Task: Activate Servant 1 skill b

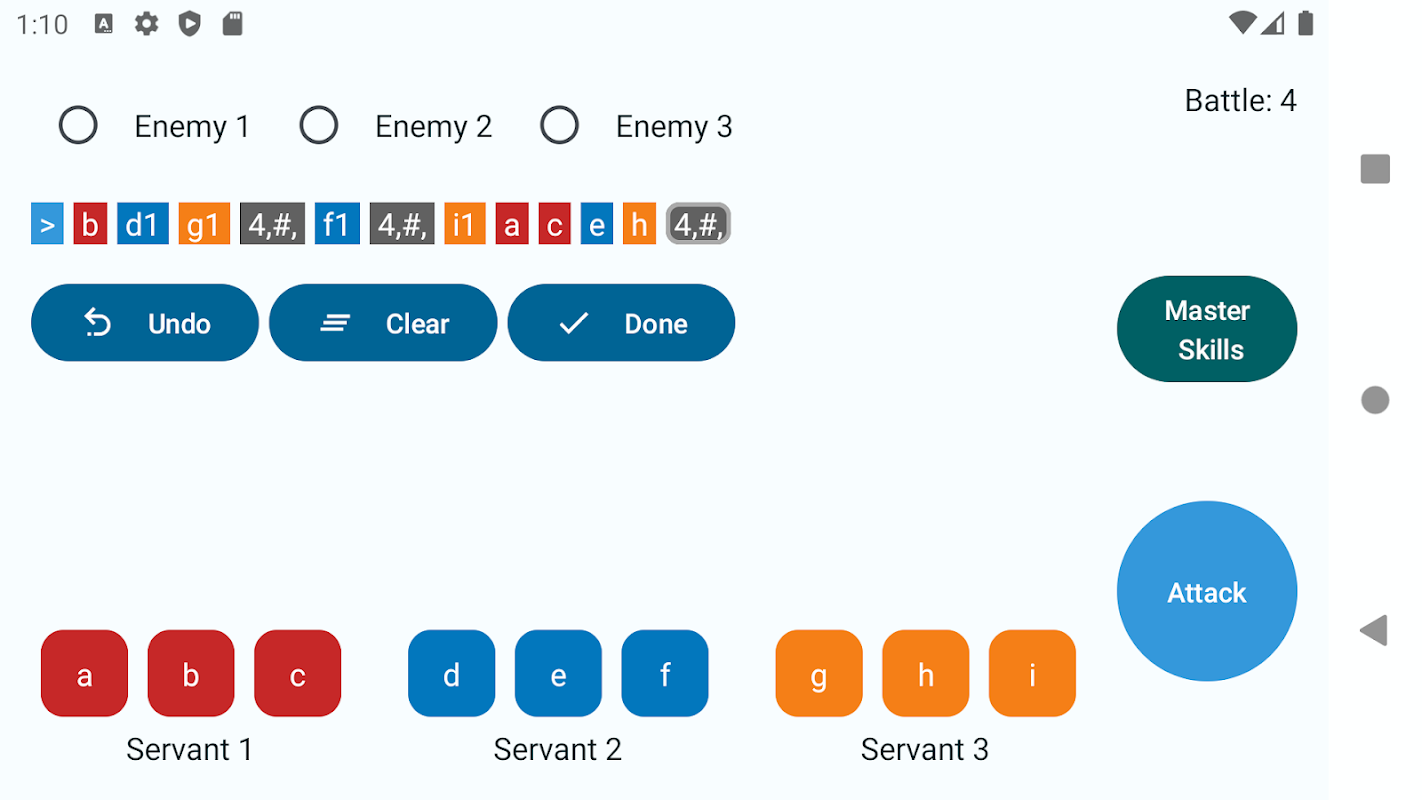Action: tap(191, 673)
